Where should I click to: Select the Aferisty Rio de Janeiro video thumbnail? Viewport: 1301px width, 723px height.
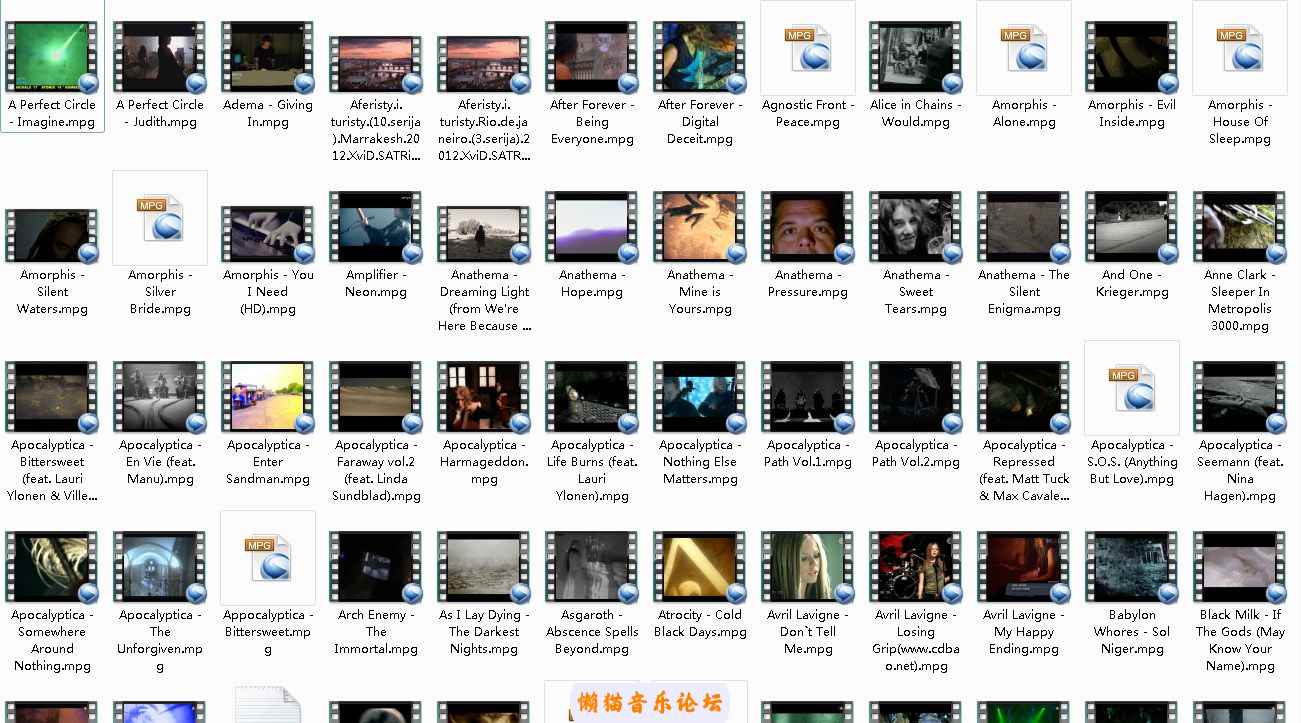pos(484,64)
